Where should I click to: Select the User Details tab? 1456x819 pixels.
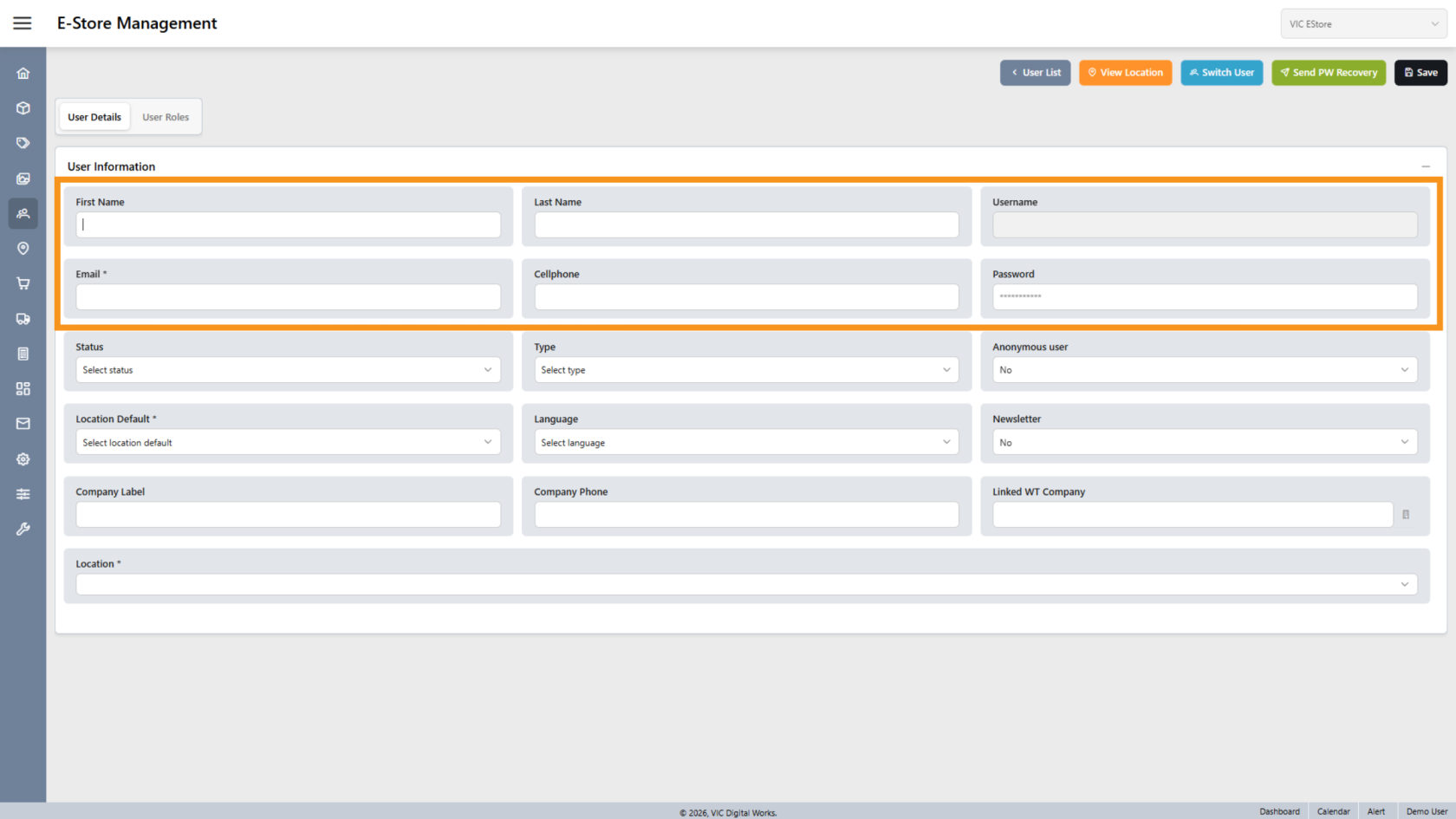pos(94,117)
